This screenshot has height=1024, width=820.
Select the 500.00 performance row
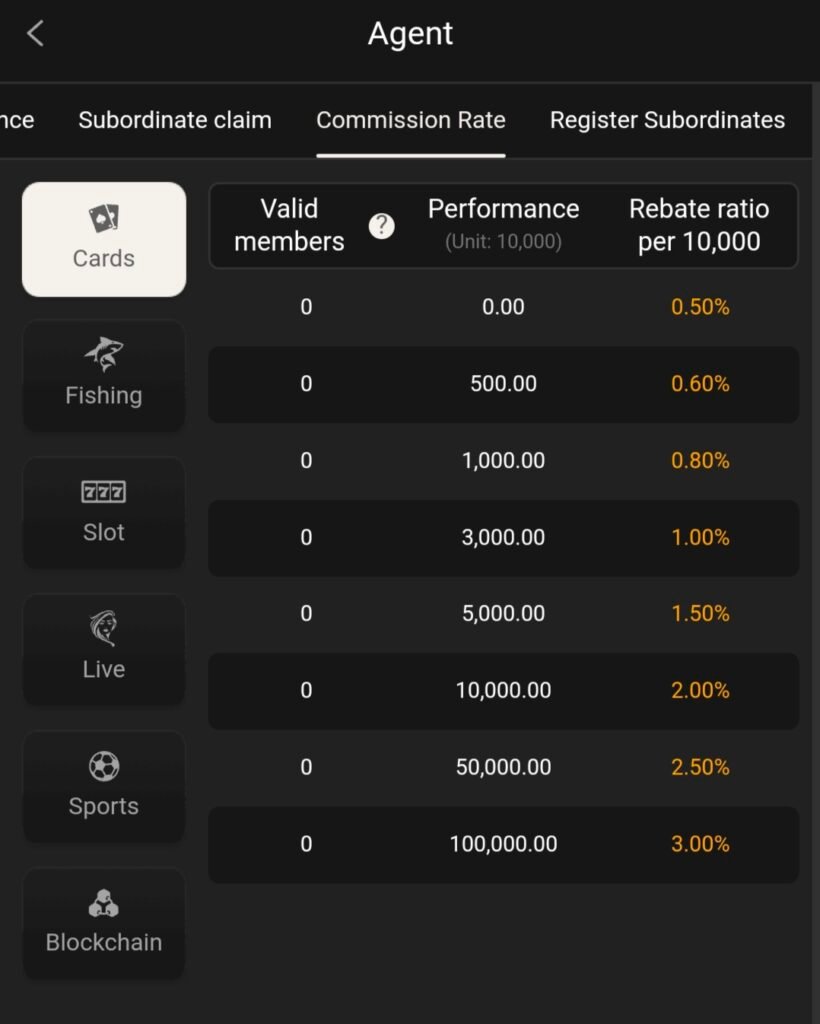point(503,385)
